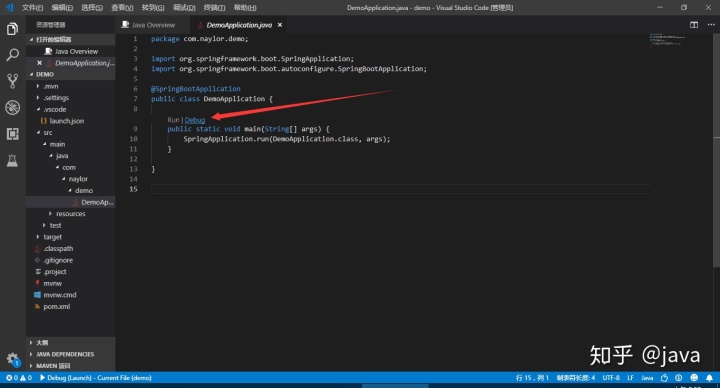Switch to the DemoApplication.java tab
Viewport: 720px width, 388px height.
[239, 25]
